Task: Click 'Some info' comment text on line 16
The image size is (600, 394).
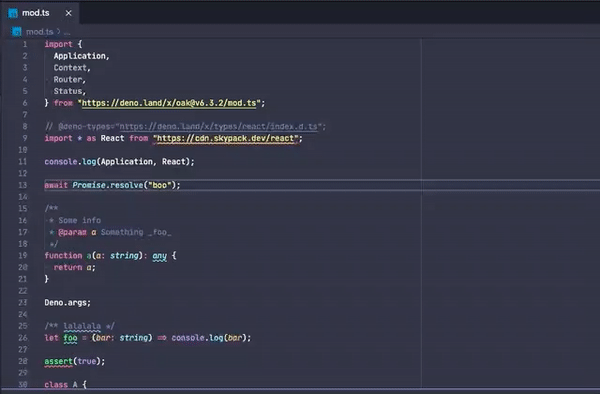Action: coord(80,220)
